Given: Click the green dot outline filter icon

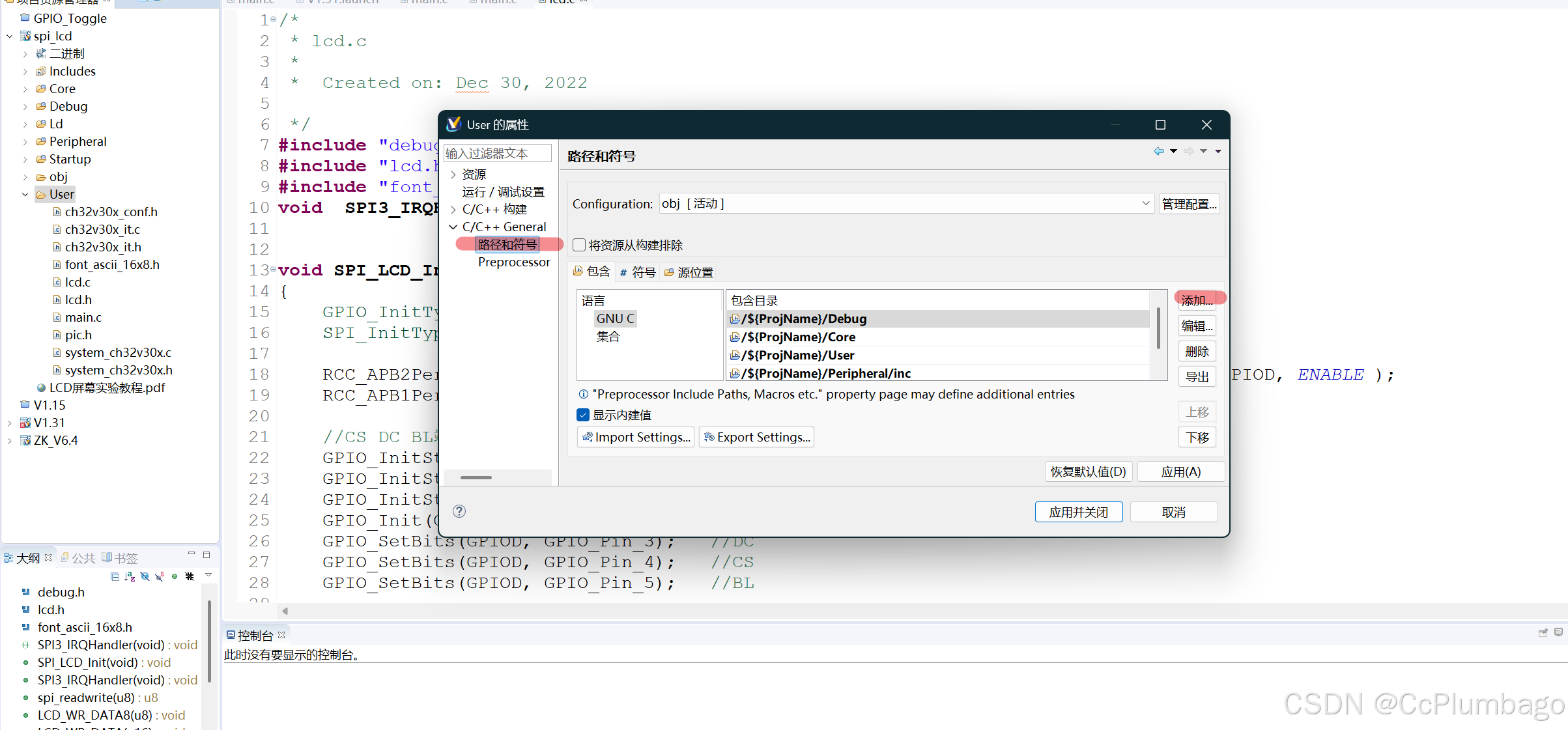Looking at the screenshot, I should click(175, 576).
